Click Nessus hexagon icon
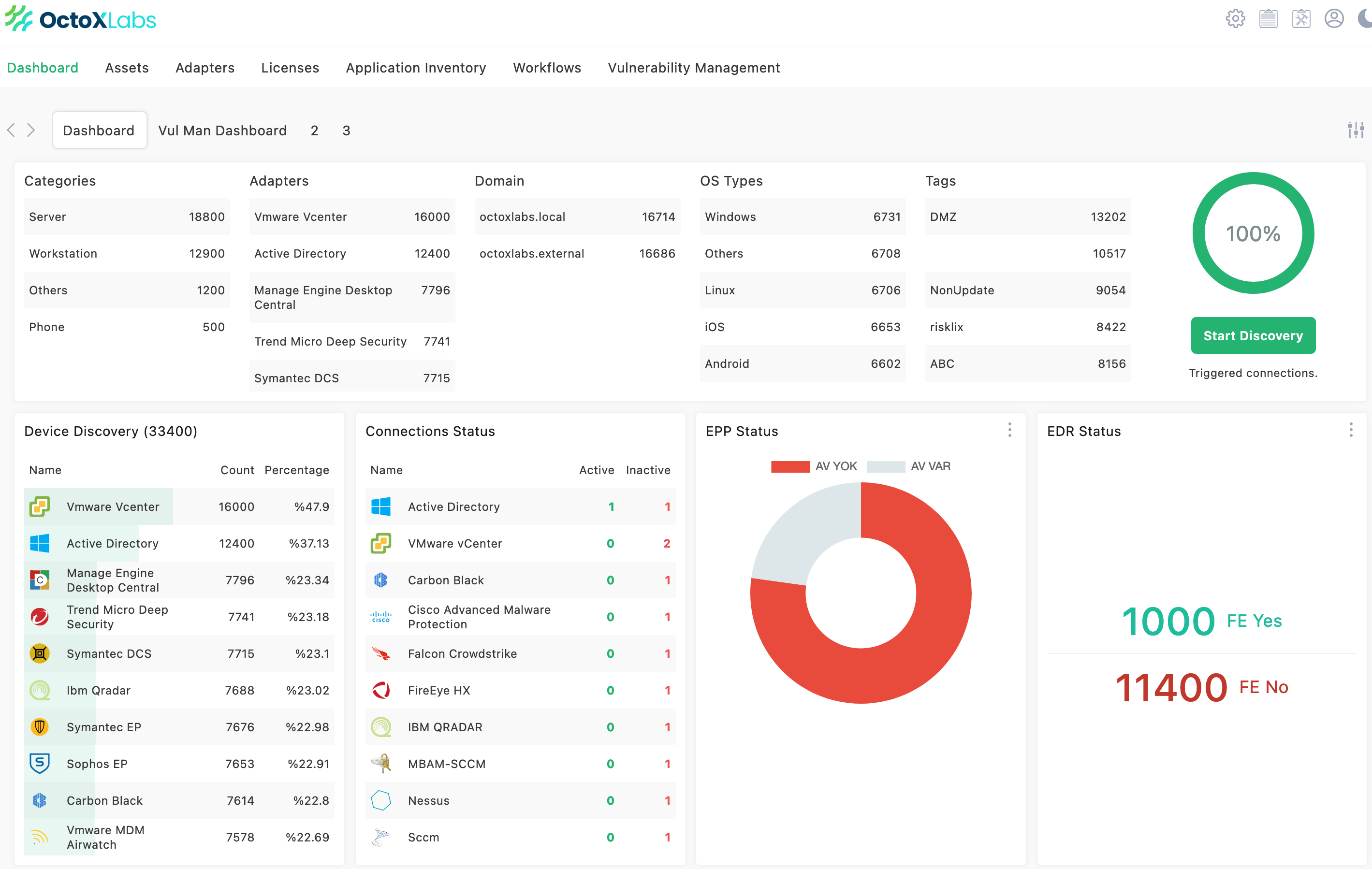1372x869 pixels. tap(380, 800)
